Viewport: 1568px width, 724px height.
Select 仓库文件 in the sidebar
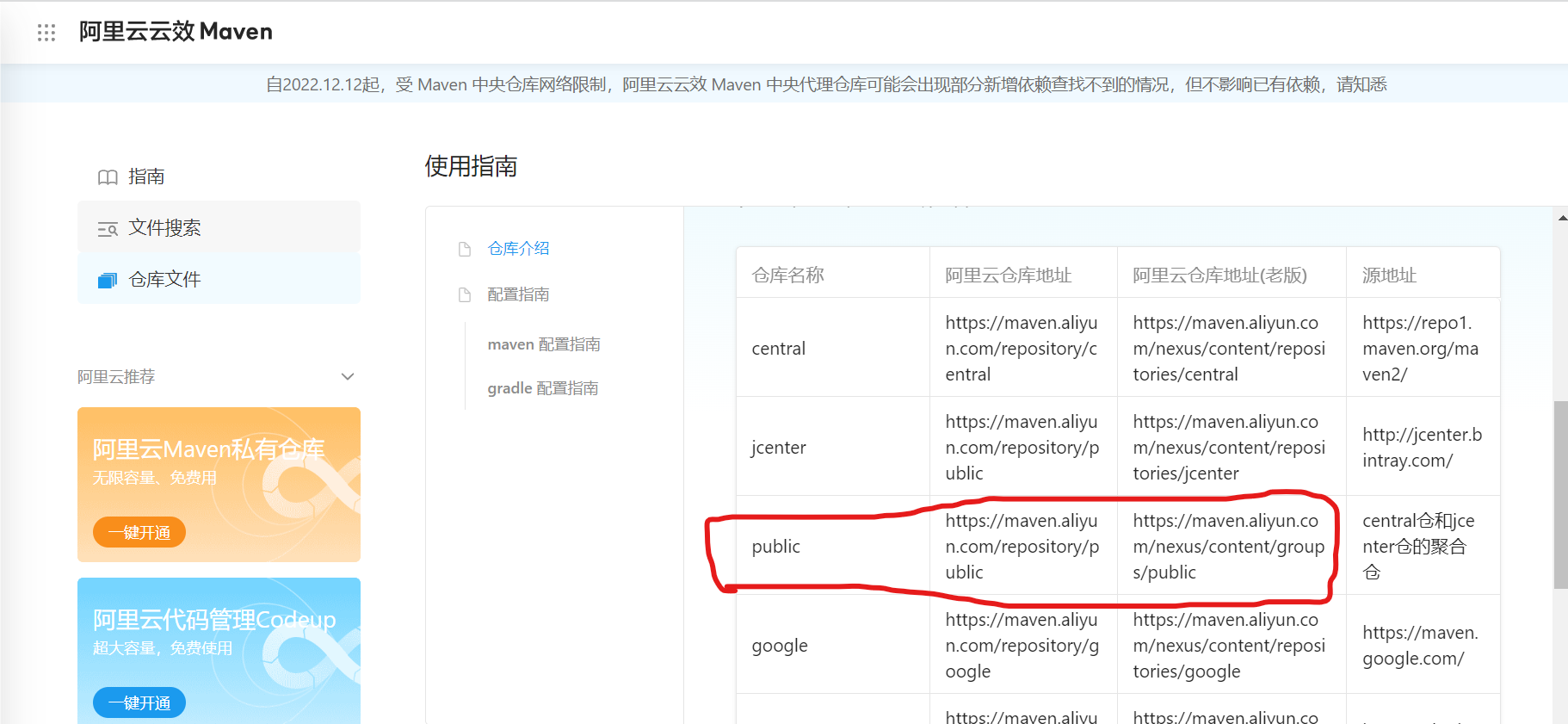[219, 279]
